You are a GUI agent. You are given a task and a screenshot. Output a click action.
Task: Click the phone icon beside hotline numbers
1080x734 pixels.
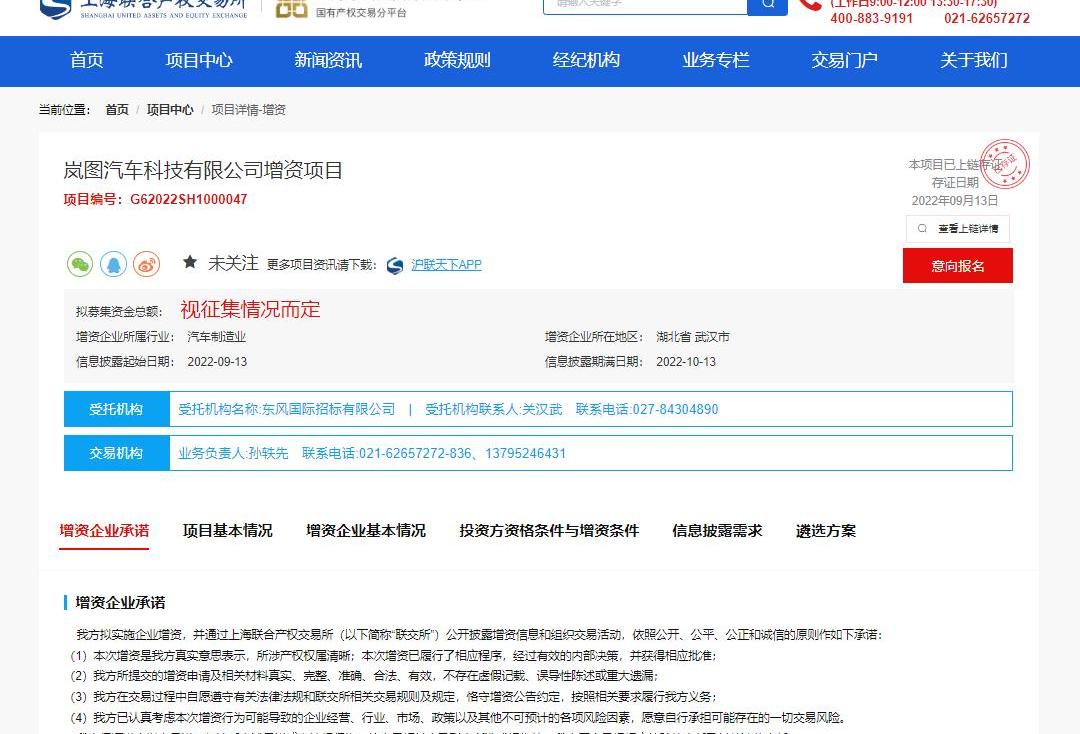coord(809,6)
